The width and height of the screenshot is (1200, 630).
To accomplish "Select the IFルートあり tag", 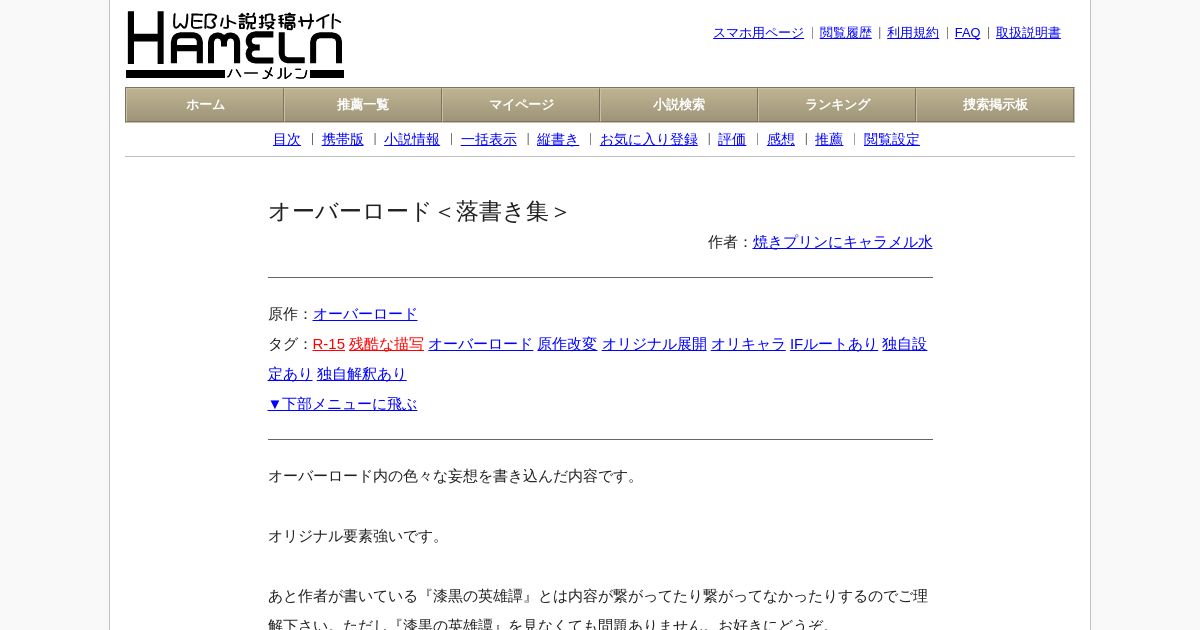I will (834, 344).
